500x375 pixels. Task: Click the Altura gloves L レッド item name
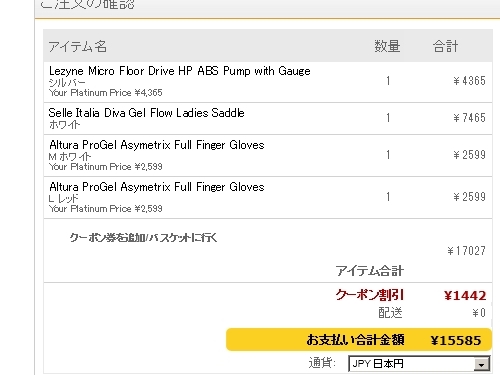pyautogui.click(x=157, y=187)
